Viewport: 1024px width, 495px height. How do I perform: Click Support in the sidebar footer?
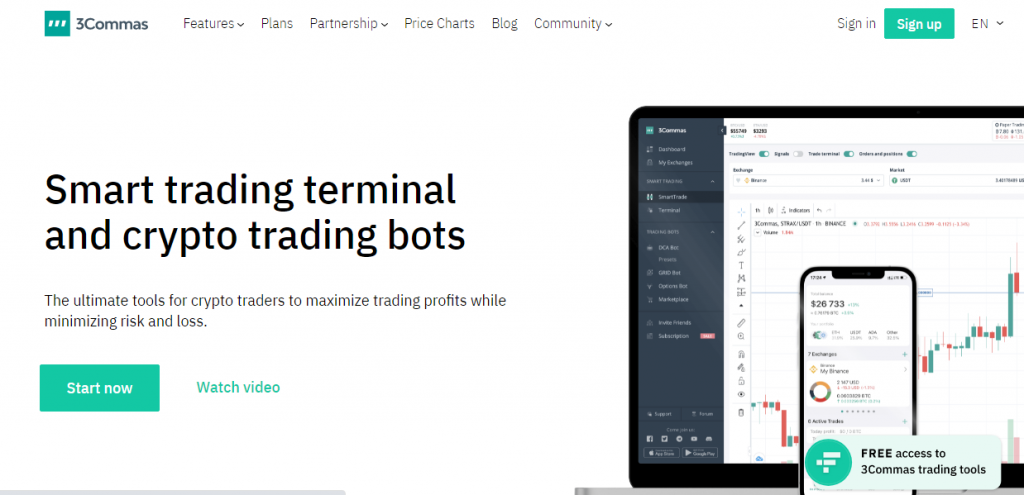pyautogui.click(x=659, y=414)
